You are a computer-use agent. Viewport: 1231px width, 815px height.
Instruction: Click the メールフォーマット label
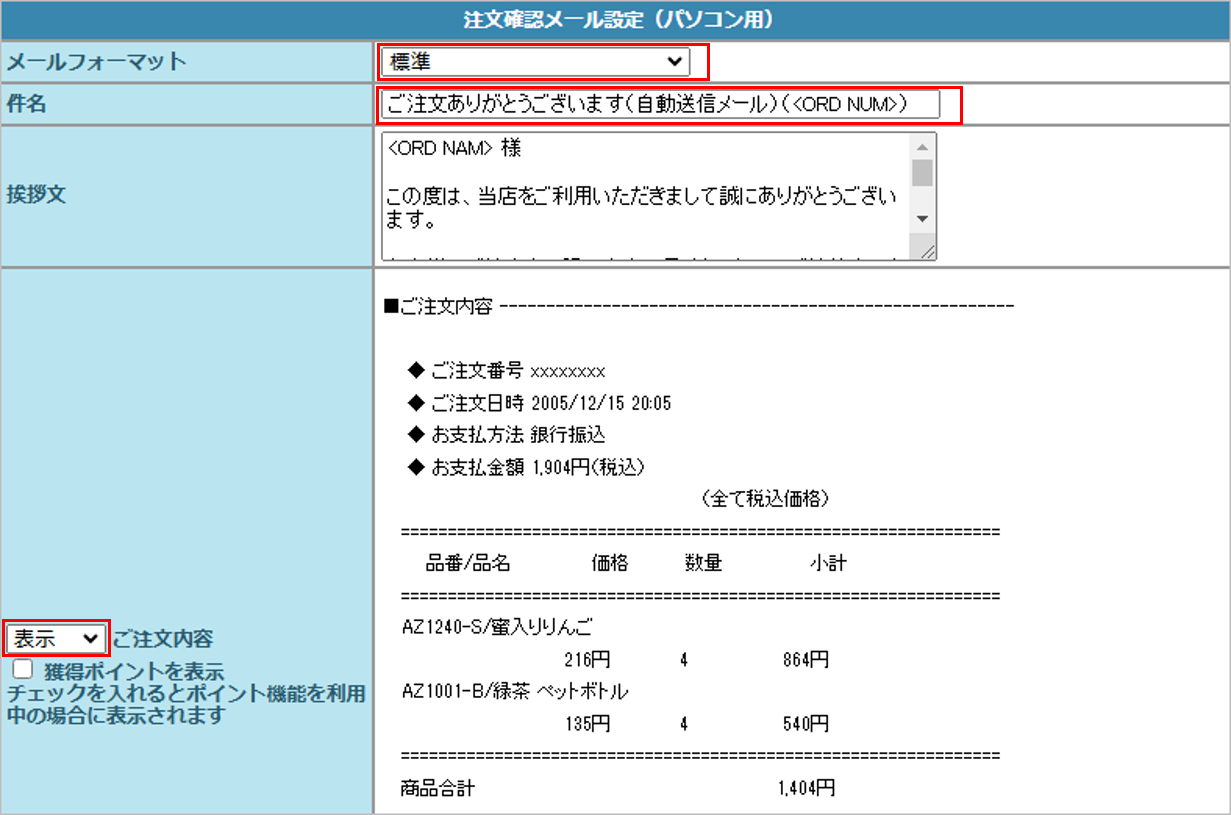[97, 62]
